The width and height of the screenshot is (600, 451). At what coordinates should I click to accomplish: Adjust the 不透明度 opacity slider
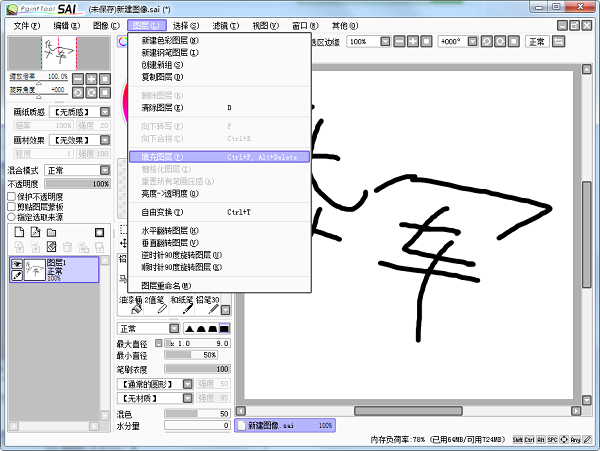coord(78,184)
